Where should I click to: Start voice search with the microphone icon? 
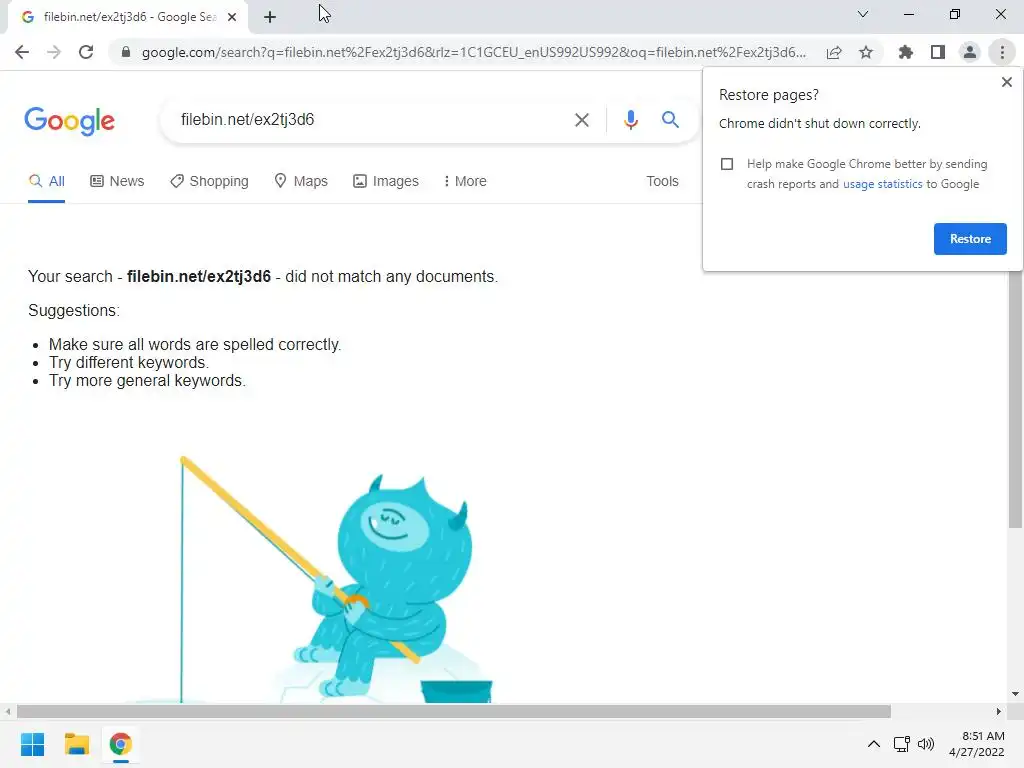pyautogui.click(x=630, y=120)
